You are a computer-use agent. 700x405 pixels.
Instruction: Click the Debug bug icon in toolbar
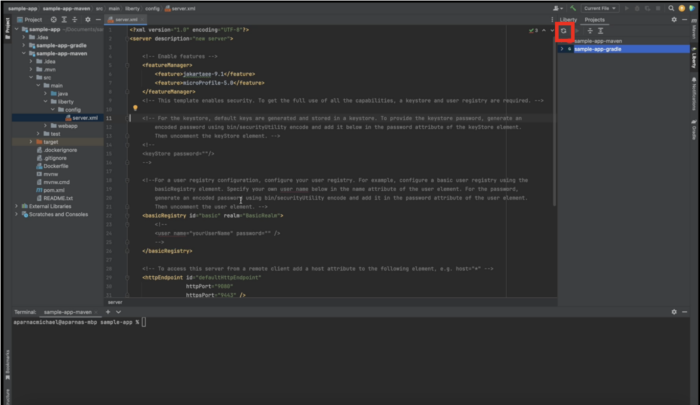click(x=637, y=8)
